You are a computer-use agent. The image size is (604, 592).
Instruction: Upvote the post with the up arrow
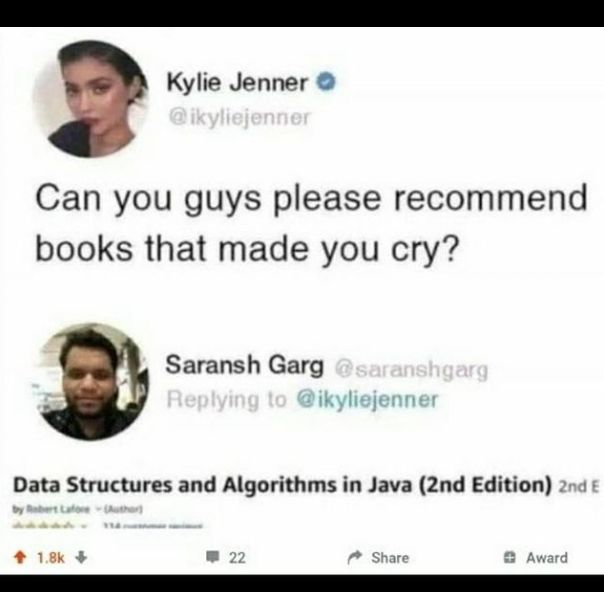[19, 558]
